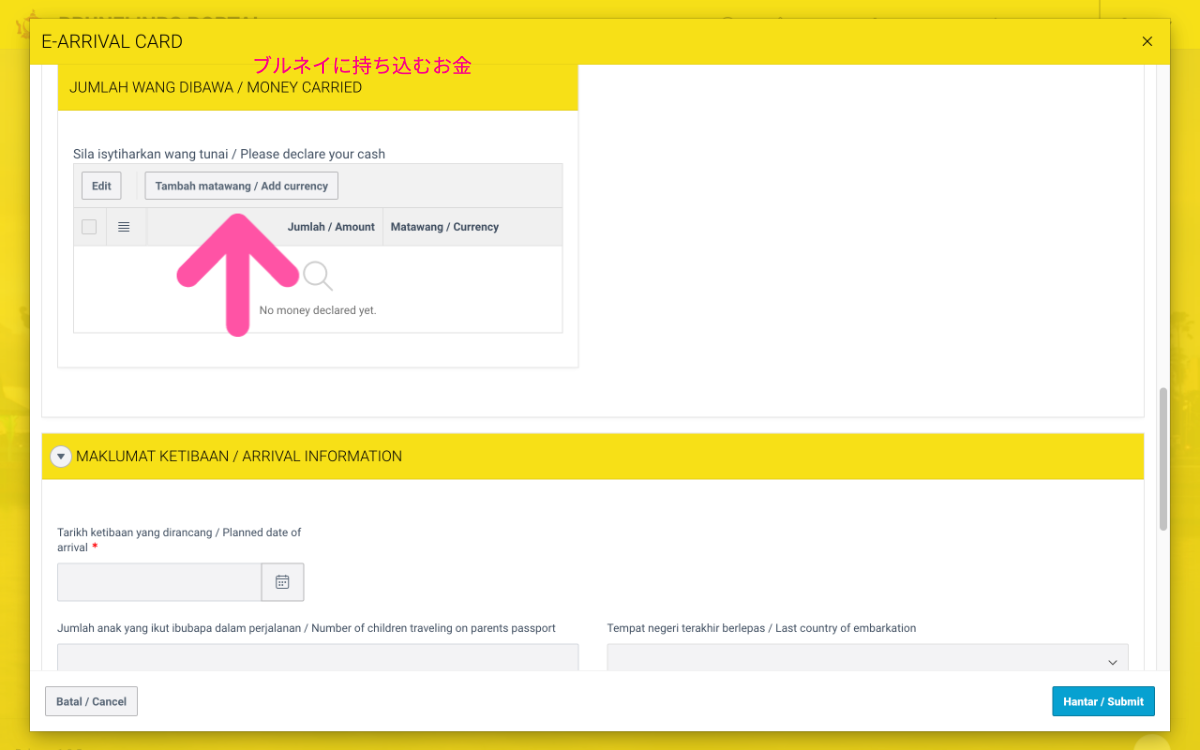This screenshot has height=750, width=1200.
Task: Select the Matawang / Currency column header
Action: (x=444, y=226)
